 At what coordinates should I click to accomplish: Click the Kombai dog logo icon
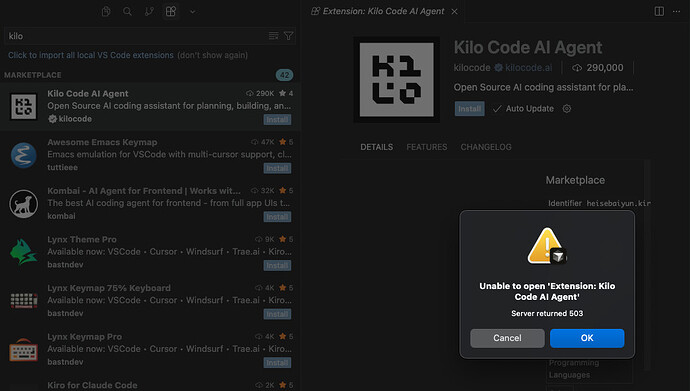[23, 204]
